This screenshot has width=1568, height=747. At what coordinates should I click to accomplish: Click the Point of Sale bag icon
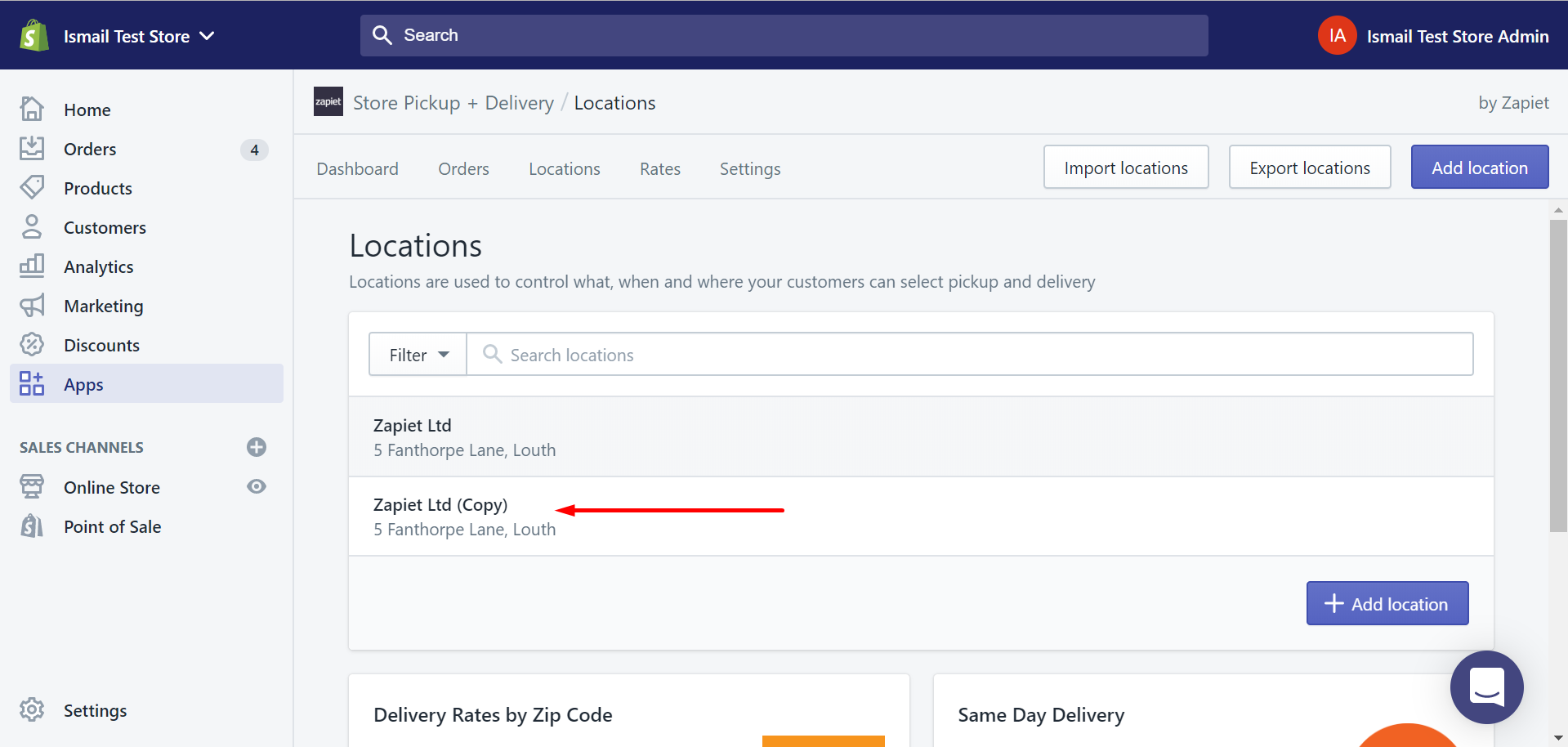(x=32, y=526)
